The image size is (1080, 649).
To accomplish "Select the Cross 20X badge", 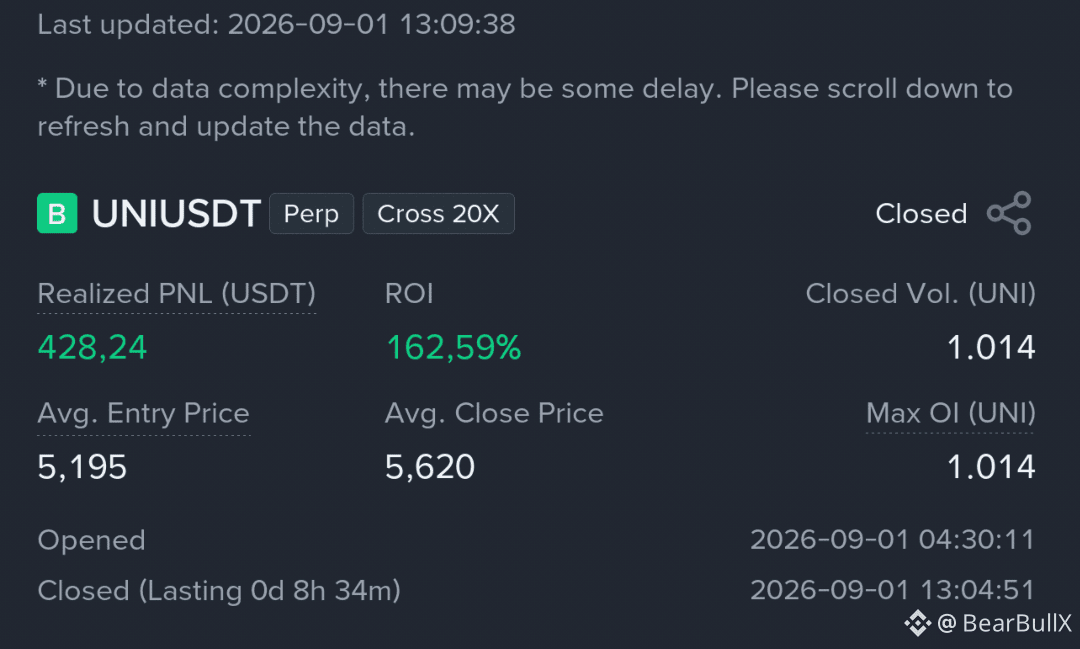I will pyautogui.click(x=438, y=214).
